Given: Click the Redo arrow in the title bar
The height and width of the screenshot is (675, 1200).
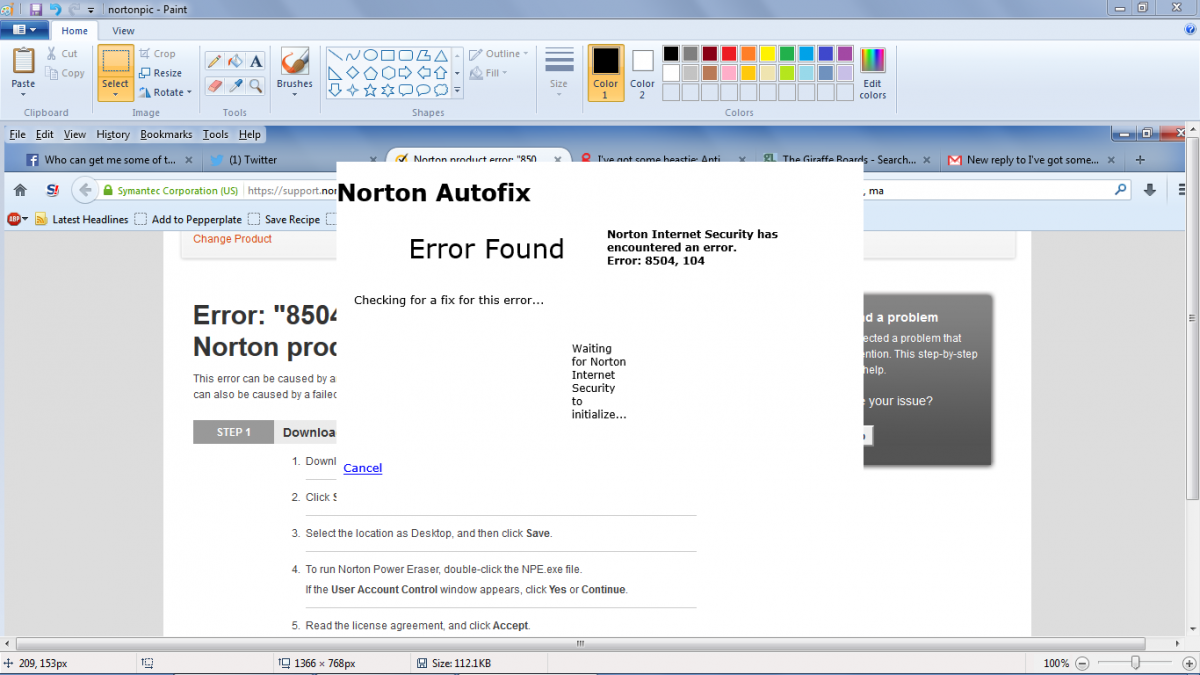Looking at the screenshot, I should 74,9.
